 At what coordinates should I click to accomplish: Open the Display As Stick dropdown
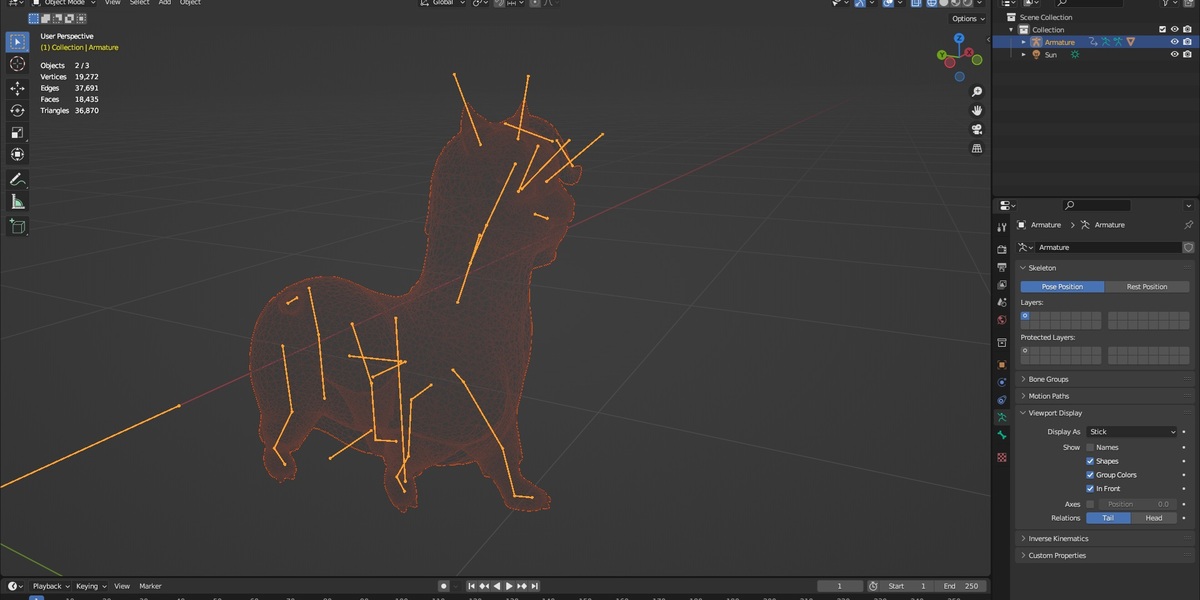(x=1132, y=432)
